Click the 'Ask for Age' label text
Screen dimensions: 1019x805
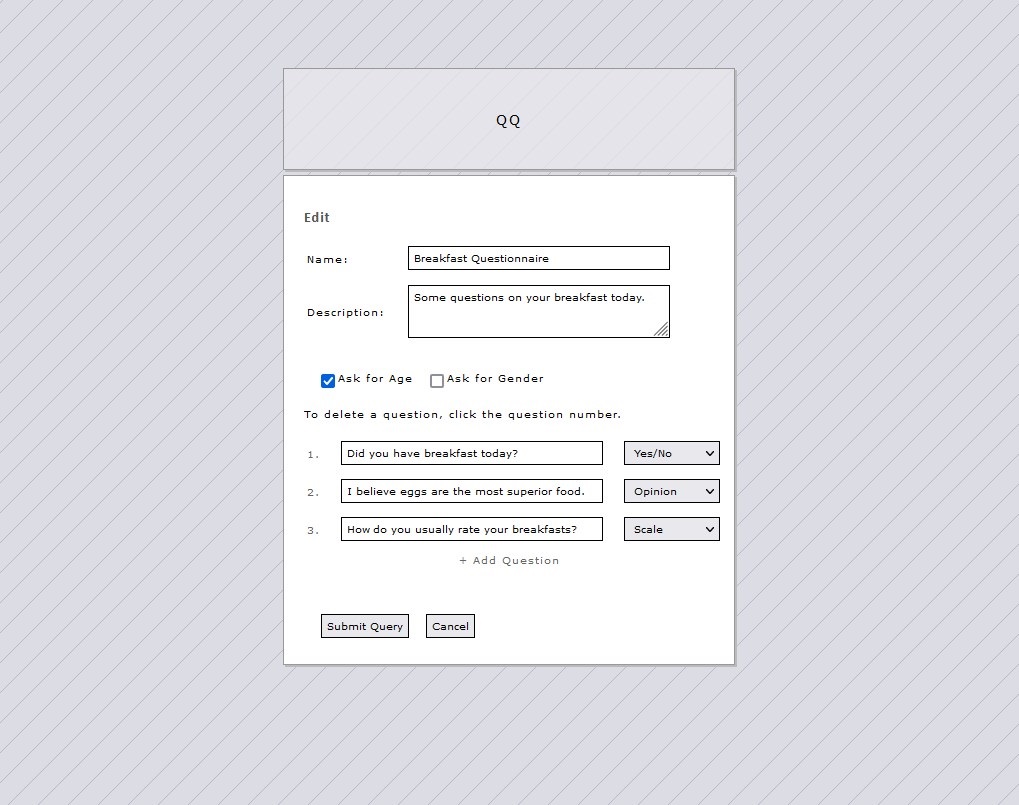(375, 379)
